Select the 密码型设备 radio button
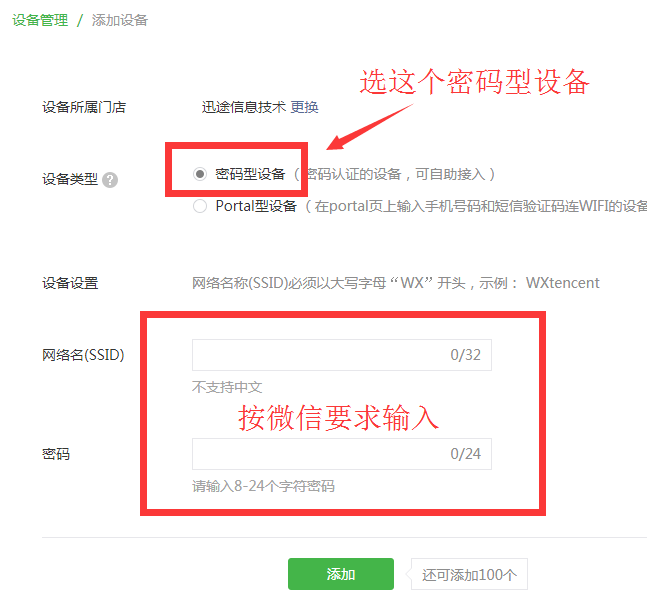 pyautogui.click(x=200, y=174)
